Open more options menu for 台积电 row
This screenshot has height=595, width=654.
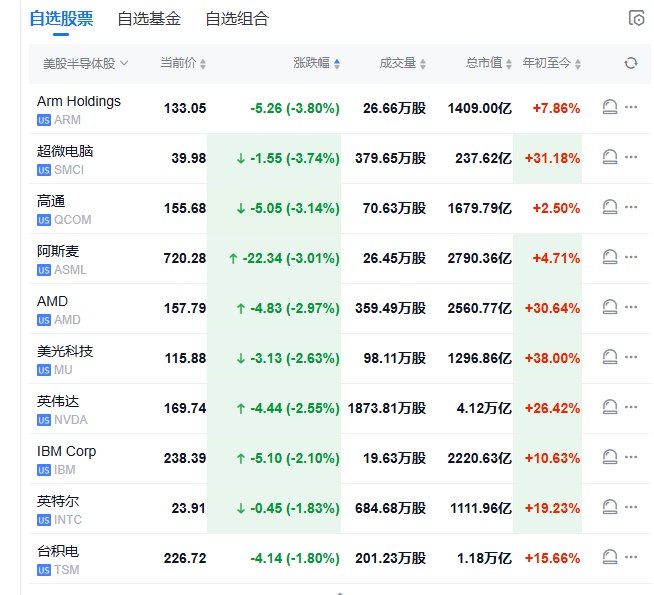click(x=631, y=557)
